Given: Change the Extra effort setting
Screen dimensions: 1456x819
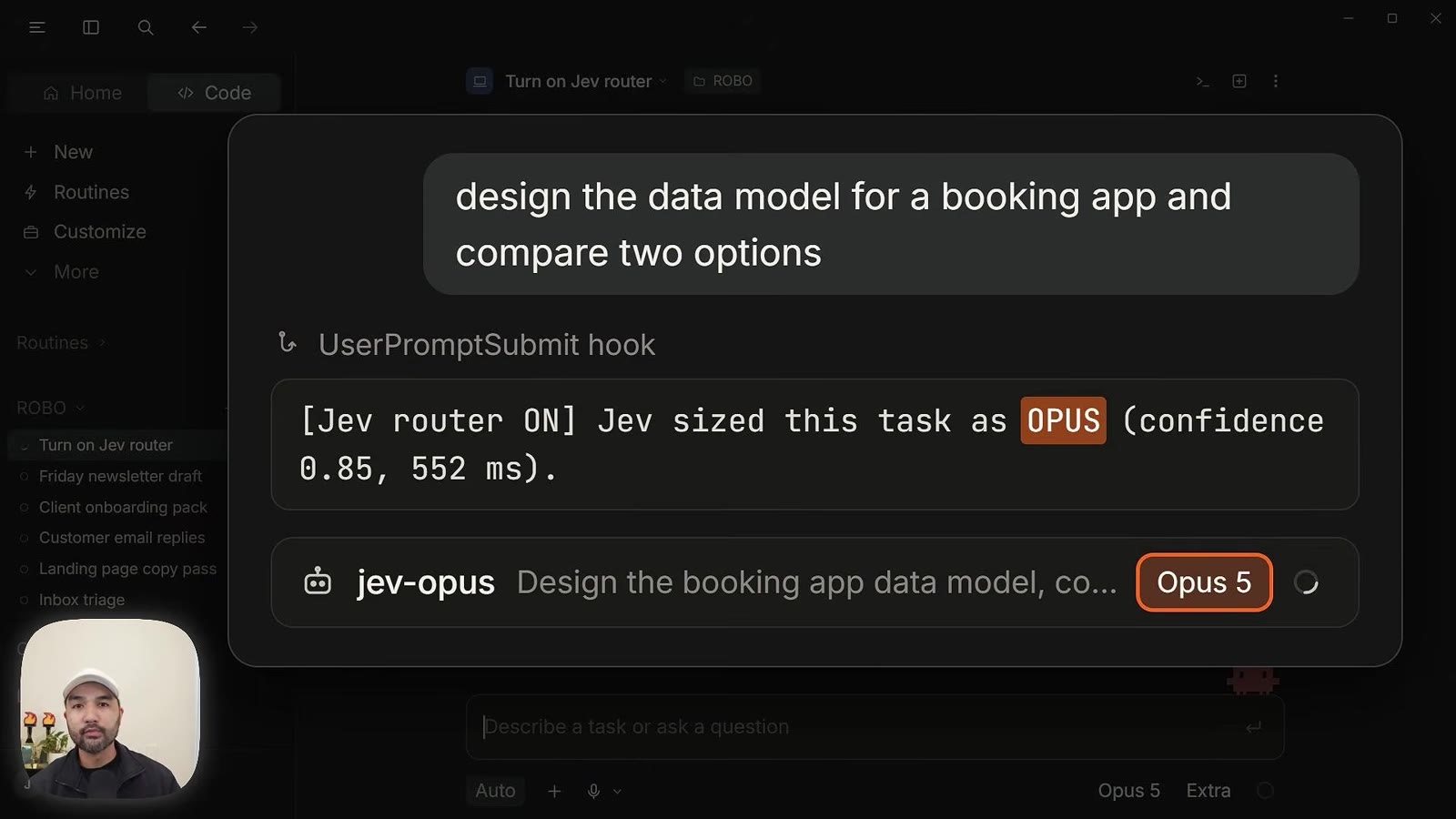Looking at the screenshot, I should pos(1208,791).
